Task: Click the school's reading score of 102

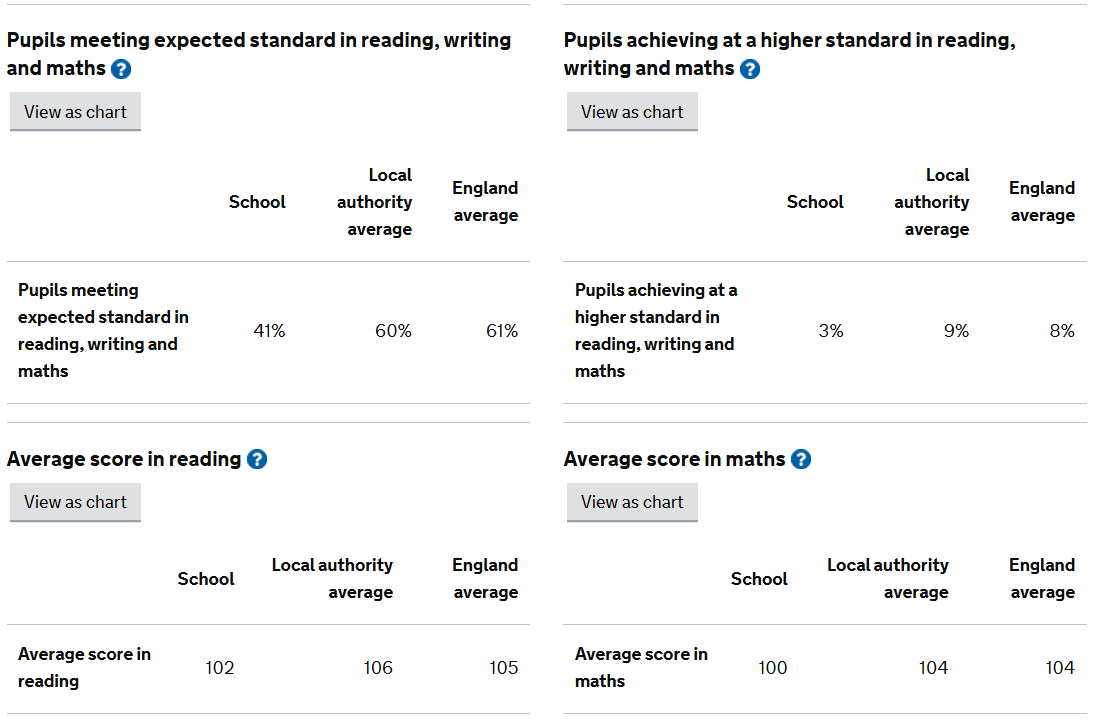Action: (219, 668)
